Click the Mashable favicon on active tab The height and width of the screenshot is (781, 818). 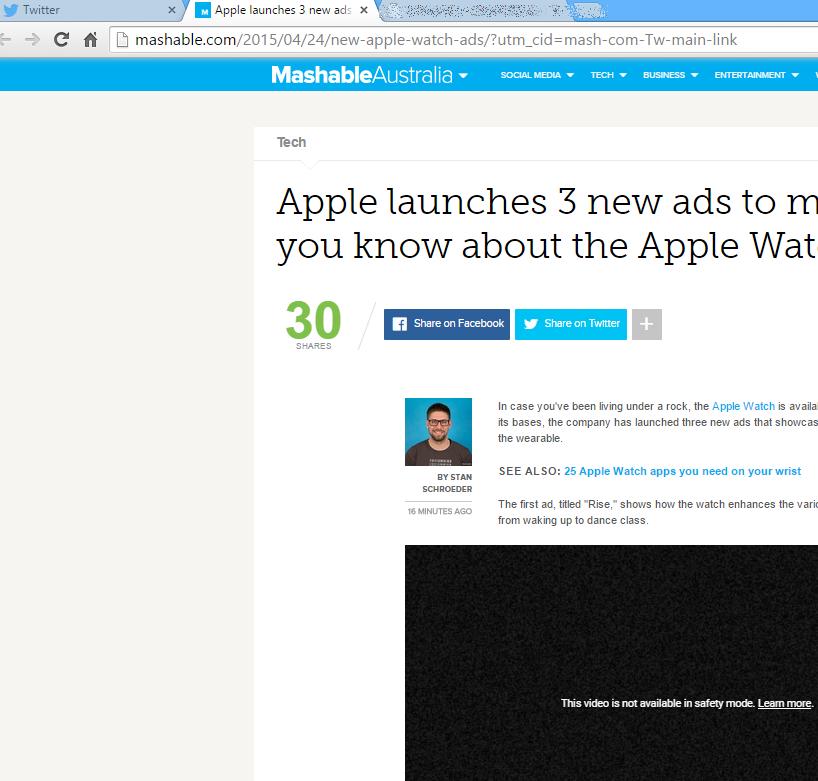(203, 10)
